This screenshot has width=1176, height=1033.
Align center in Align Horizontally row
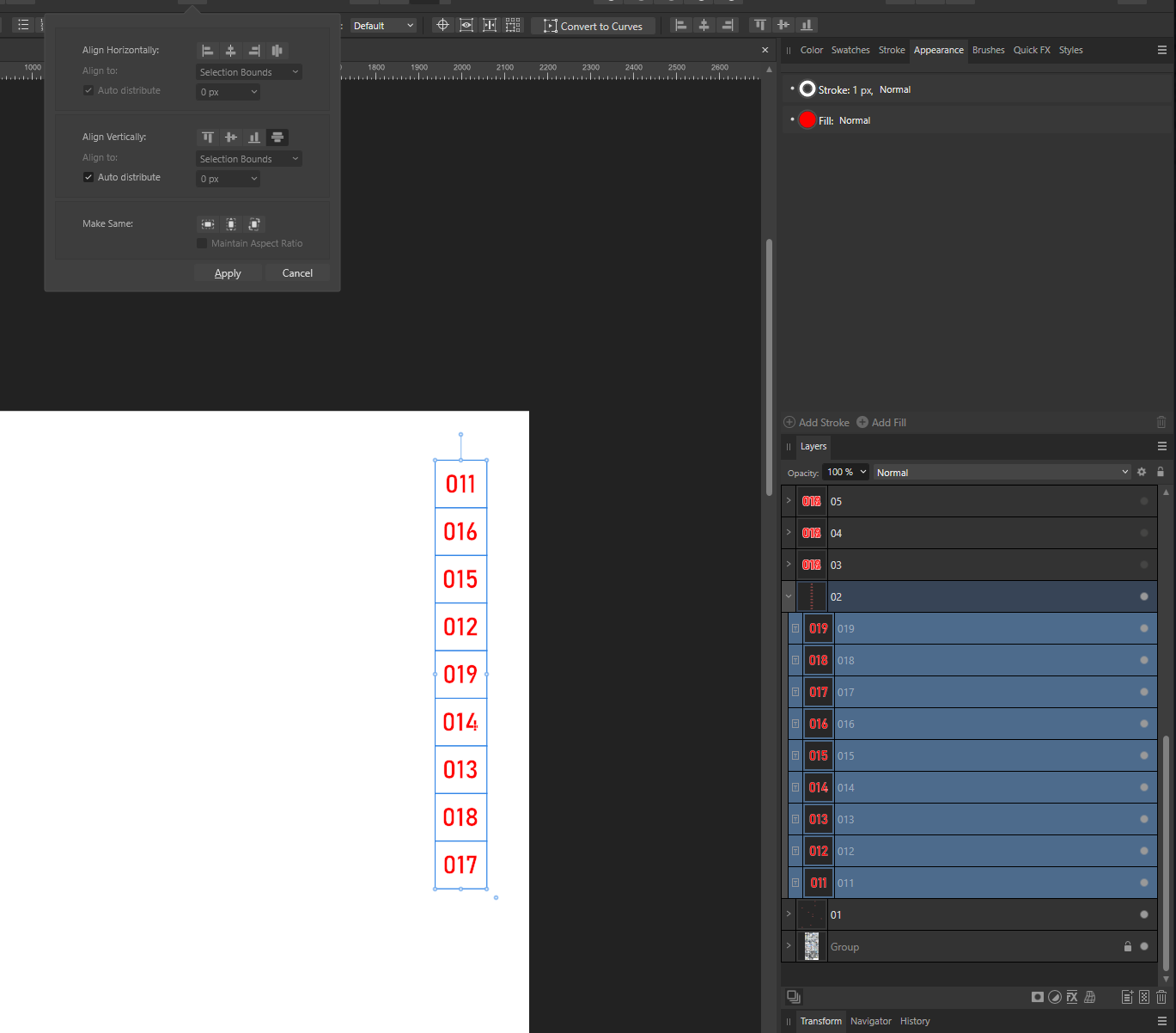pos(231,51)
